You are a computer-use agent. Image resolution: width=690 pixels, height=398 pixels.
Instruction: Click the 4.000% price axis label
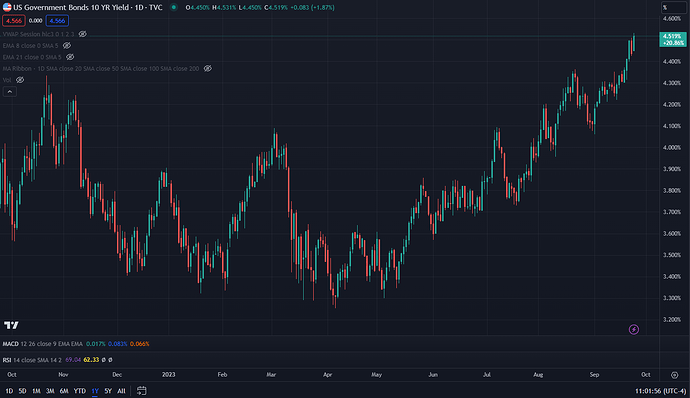coord(672,147)
